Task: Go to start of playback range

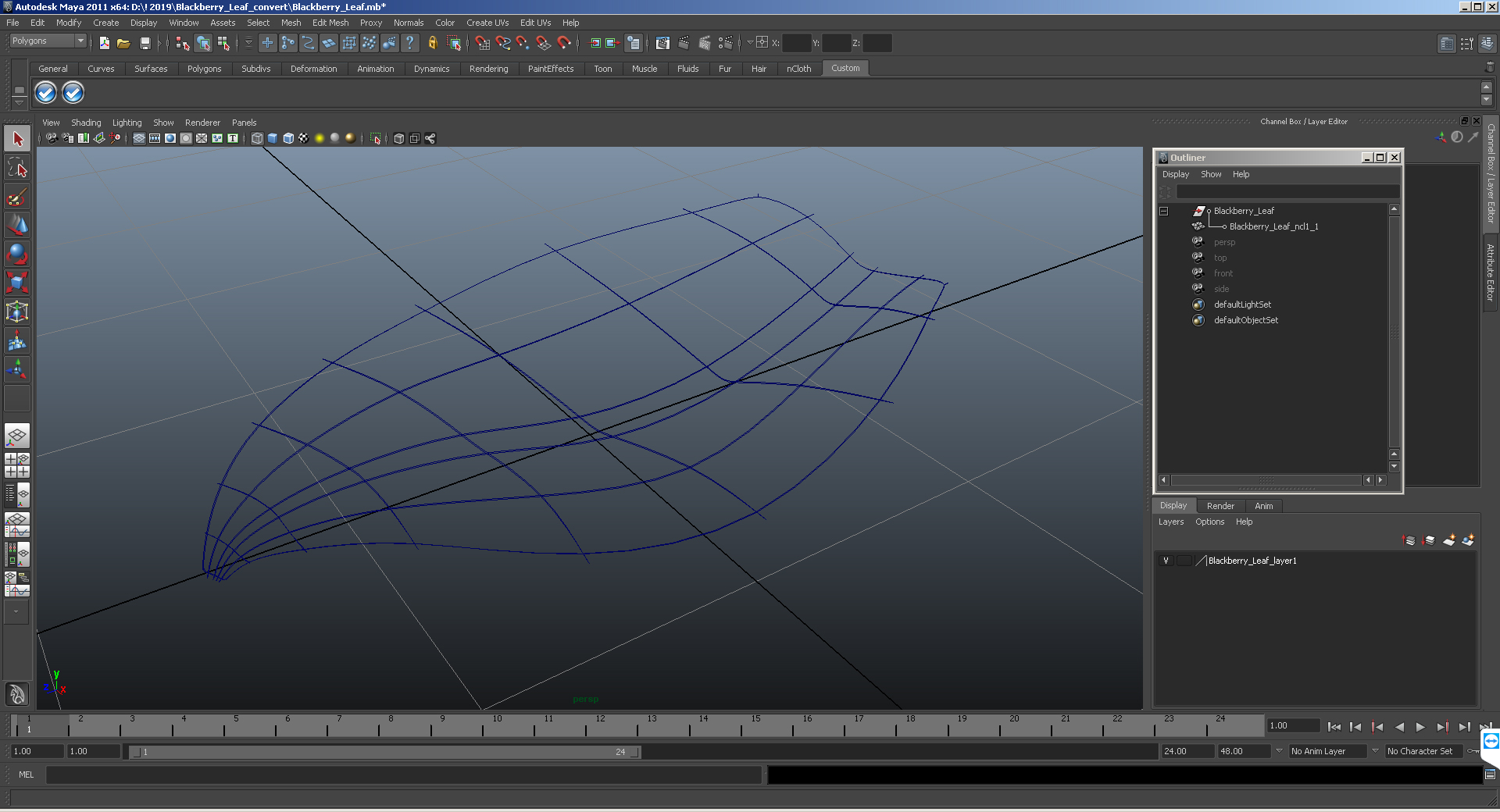Action: point(1334,727)
